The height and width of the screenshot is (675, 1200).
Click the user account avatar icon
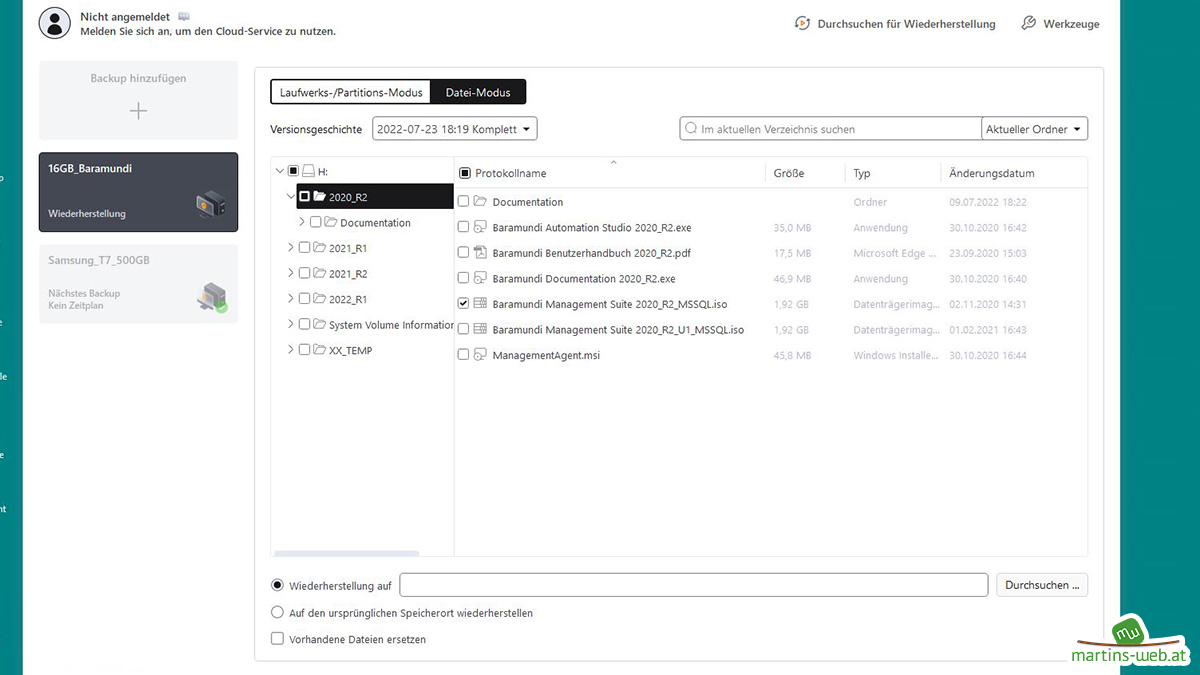tap(55, 23)
